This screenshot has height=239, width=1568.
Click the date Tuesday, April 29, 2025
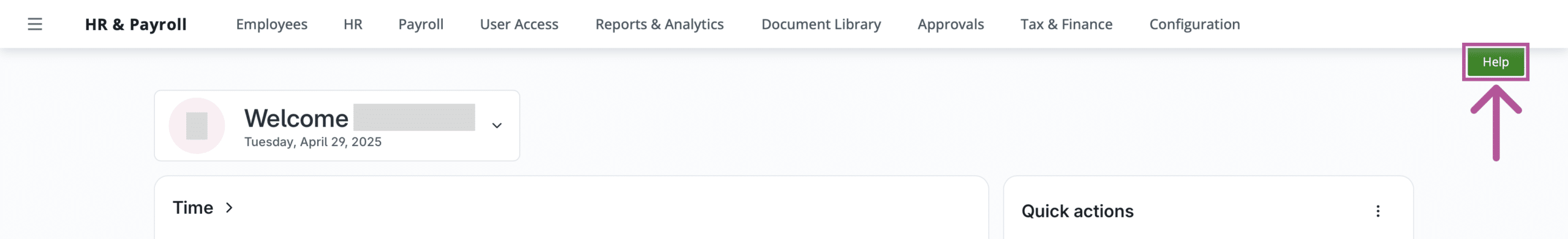tap(313, 142)
